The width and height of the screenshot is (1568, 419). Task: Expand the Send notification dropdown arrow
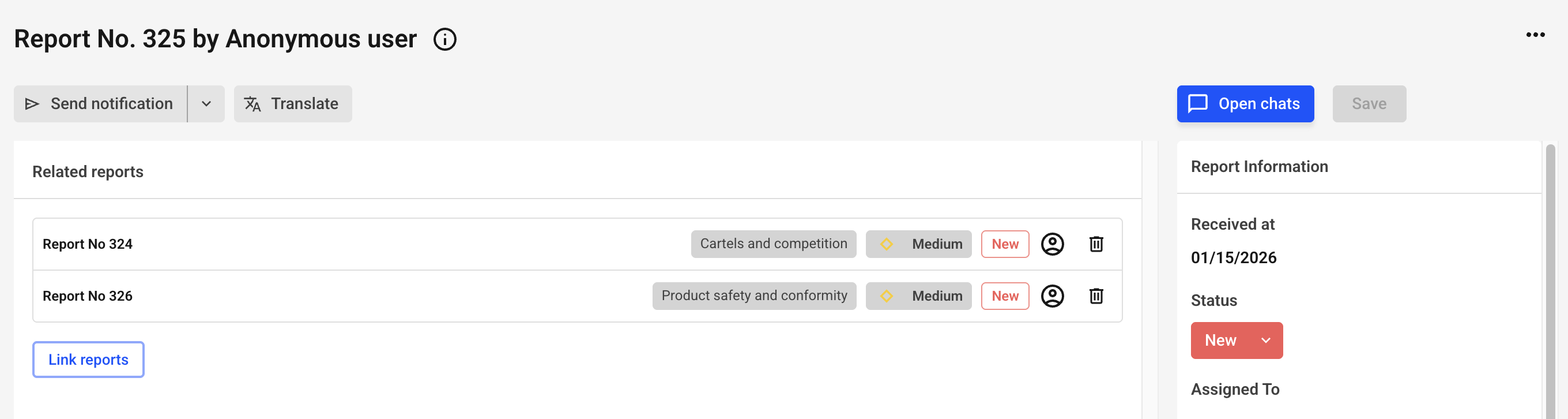click(x=206, y=104)
